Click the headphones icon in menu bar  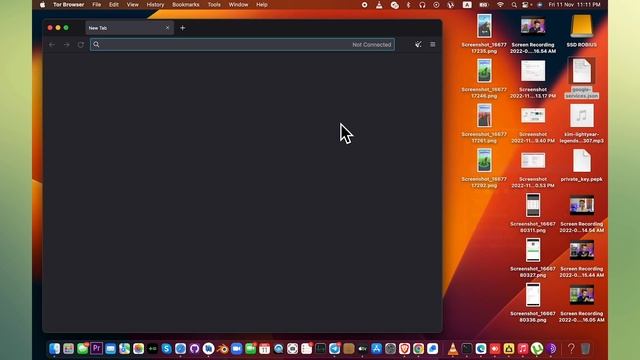422,4
